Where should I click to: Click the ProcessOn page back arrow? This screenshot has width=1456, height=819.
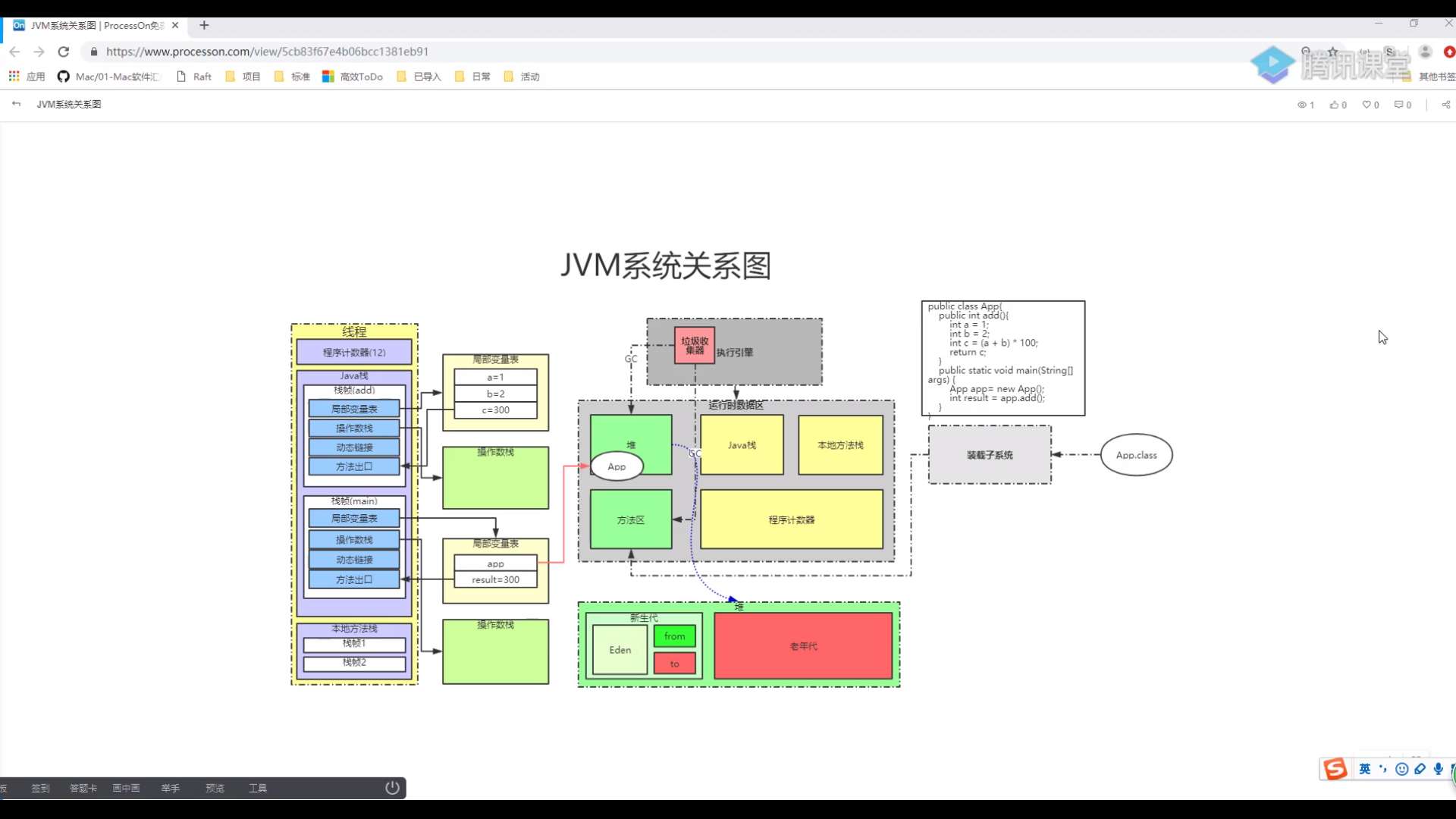[16, 104]
